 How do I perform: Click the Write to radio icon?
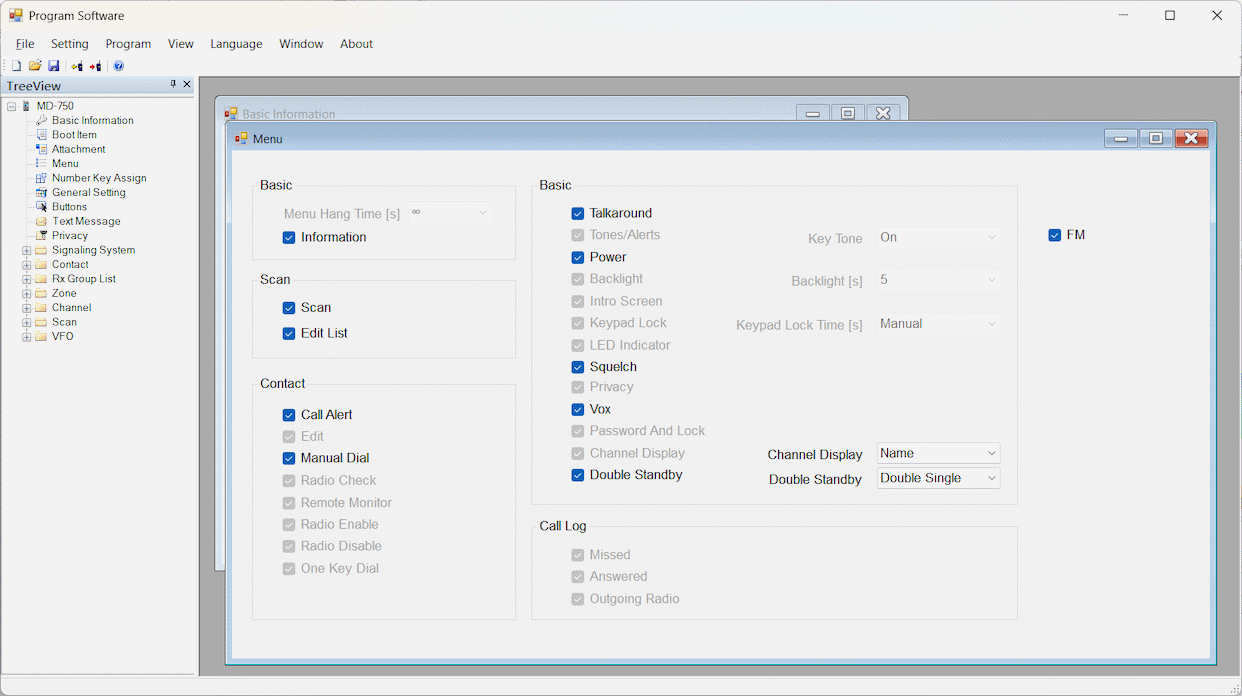[x=95, y=66]
